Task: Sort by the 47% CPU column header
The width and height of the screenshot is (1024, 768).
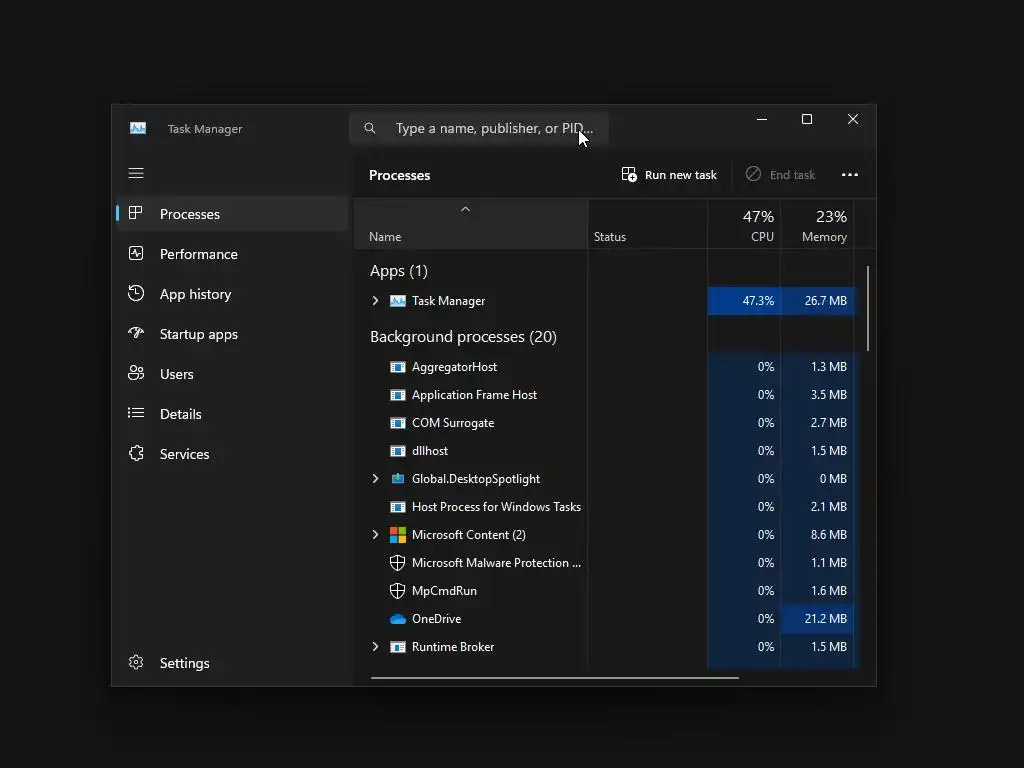Action: pos(744,225)
